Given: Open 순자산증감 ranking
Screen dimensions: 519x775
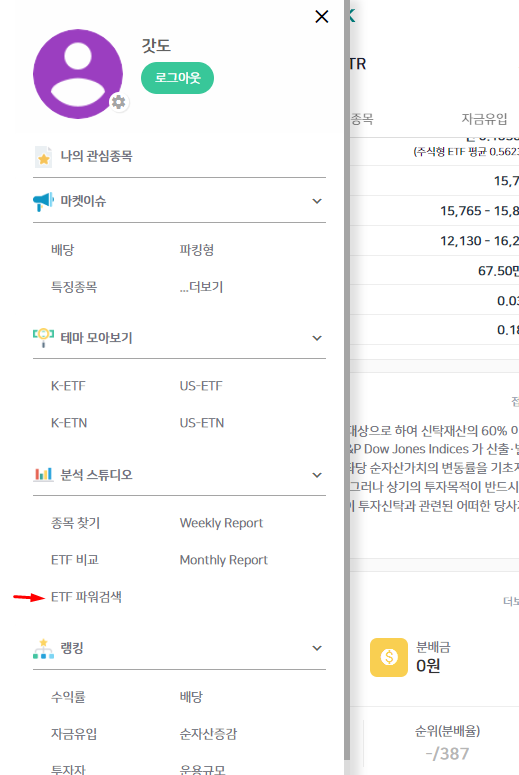Looking at the screenshot, I should click(x=208, y=733).
